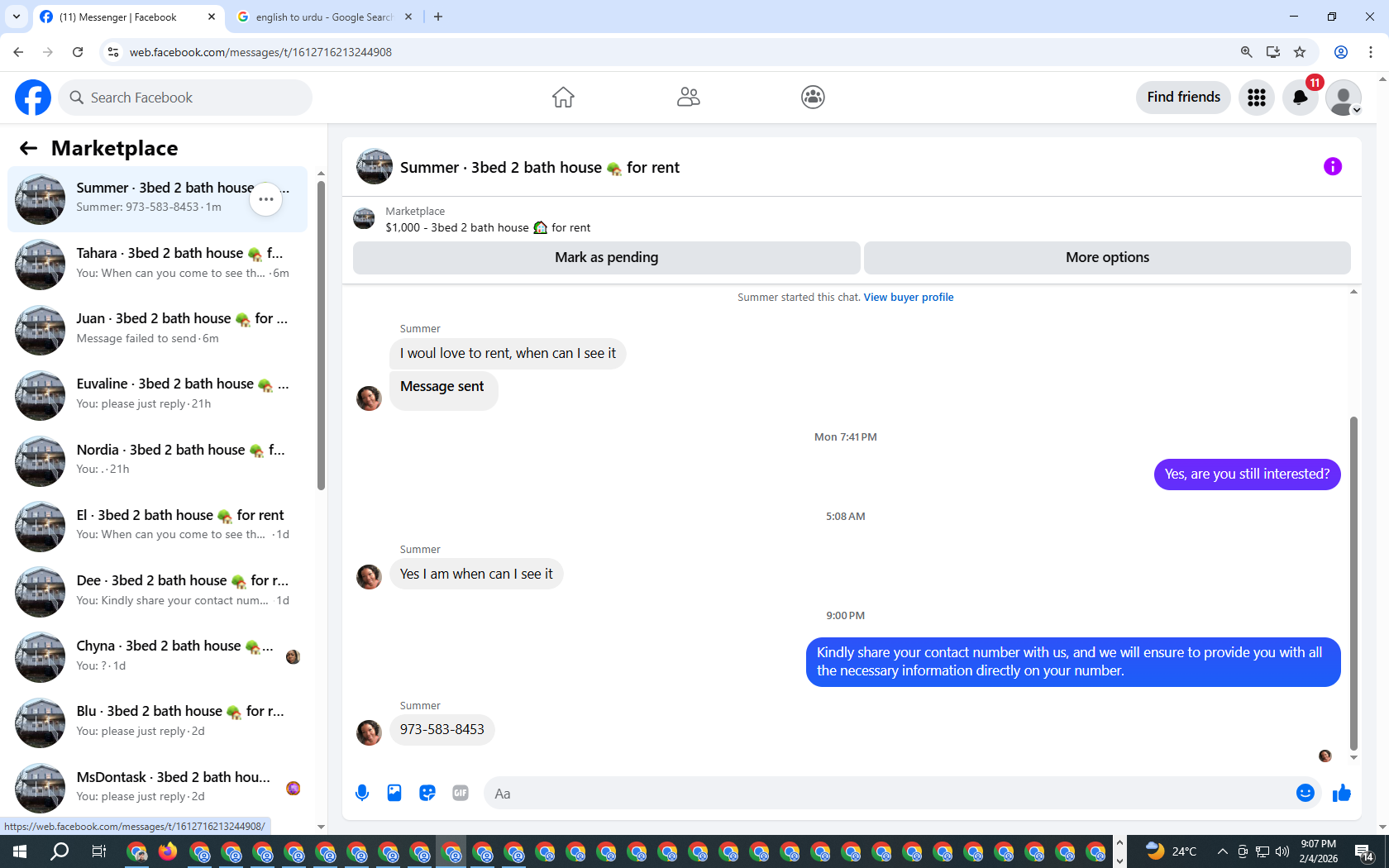Viewport: 1389px width, 868px height.
Task: Open the Friends icon in top navigation
Action: click(688, 98)
